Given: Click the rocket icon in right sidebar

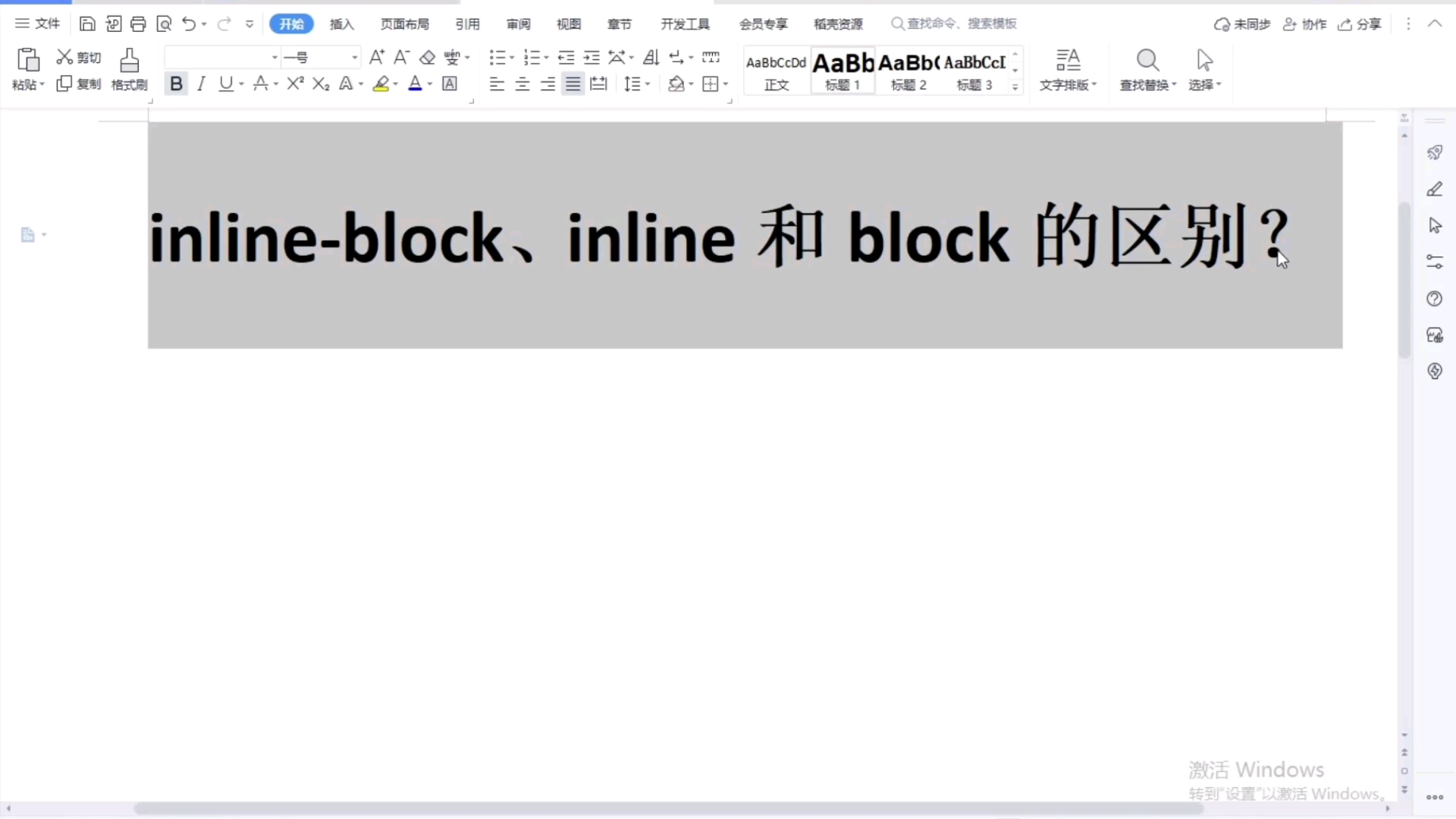Looking at the screenshot, I should (x=1434, y=152).
